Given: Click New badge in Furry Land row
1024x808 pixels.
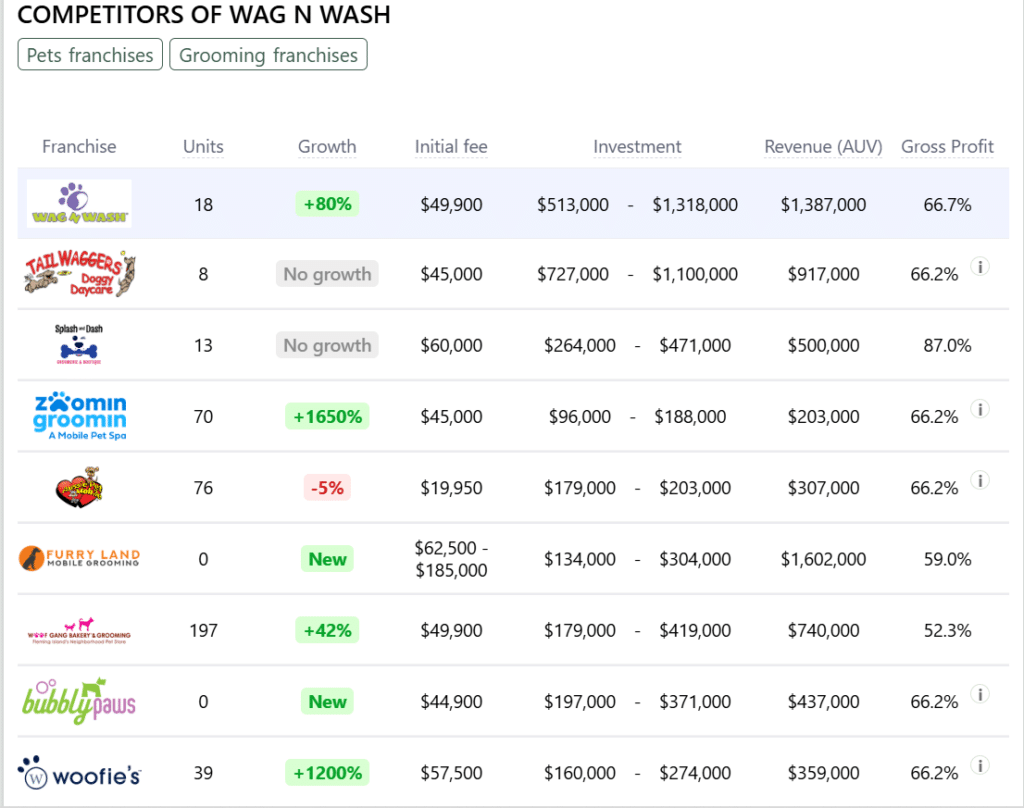Looking at the screenshot, I should [327, 558].
